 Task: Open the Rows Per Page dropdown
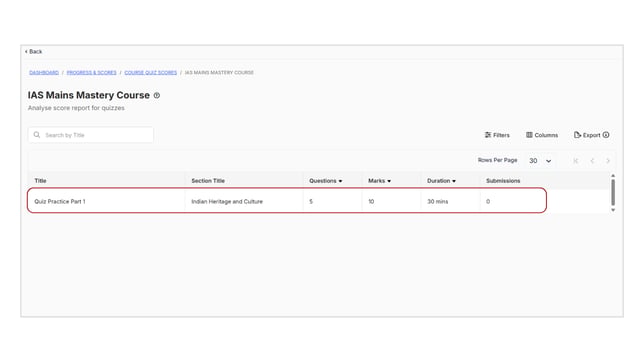click(540, 161)
